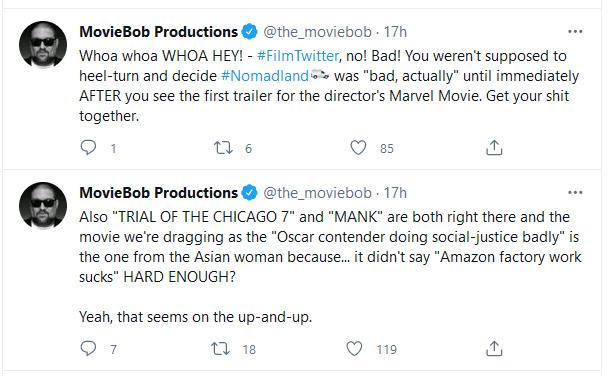Open @the_moviebob handle on the first tweet
This screenshot has height=376, width=615.
coord(317,32)
